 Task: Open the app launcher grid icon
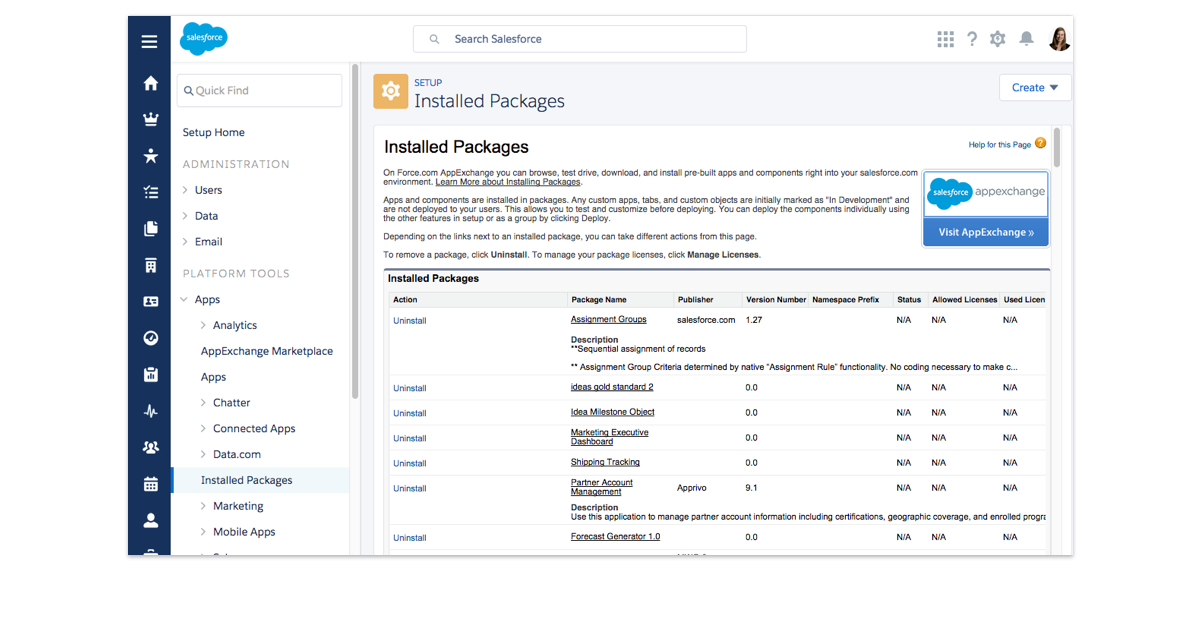[945, 39]
